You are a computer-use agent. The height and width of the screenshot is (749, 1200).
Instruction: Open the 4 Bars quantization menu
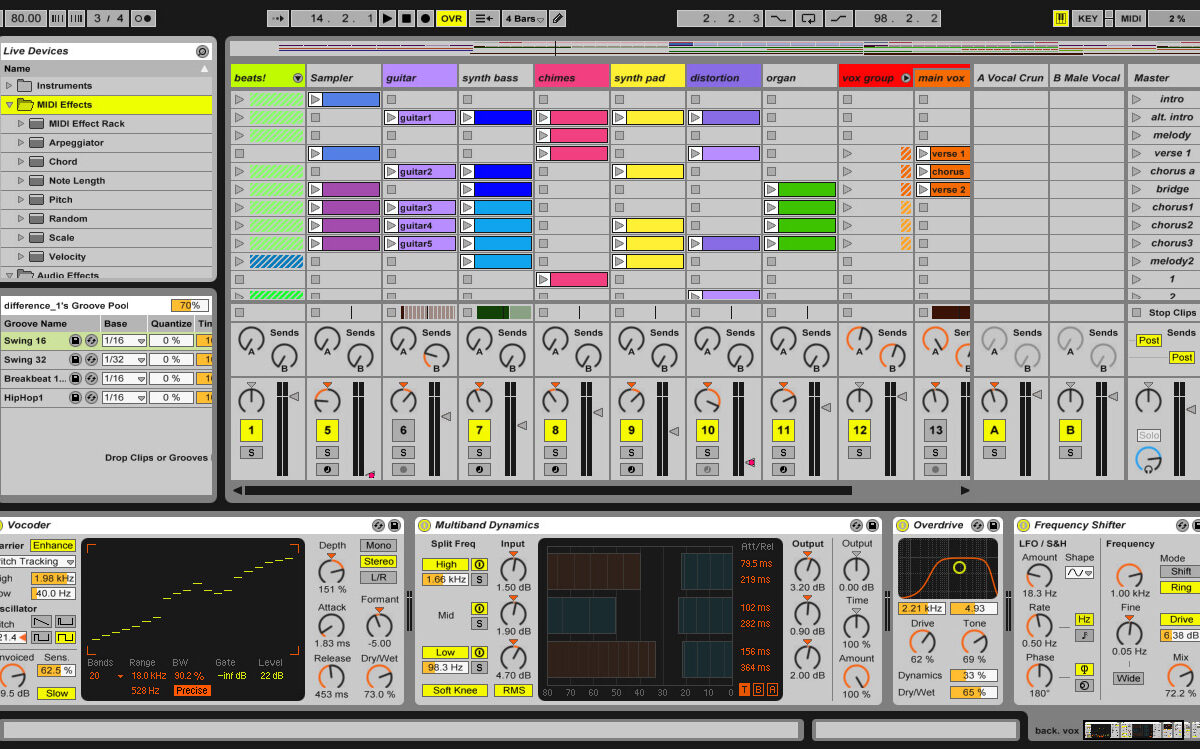click(x=524, y=18)
